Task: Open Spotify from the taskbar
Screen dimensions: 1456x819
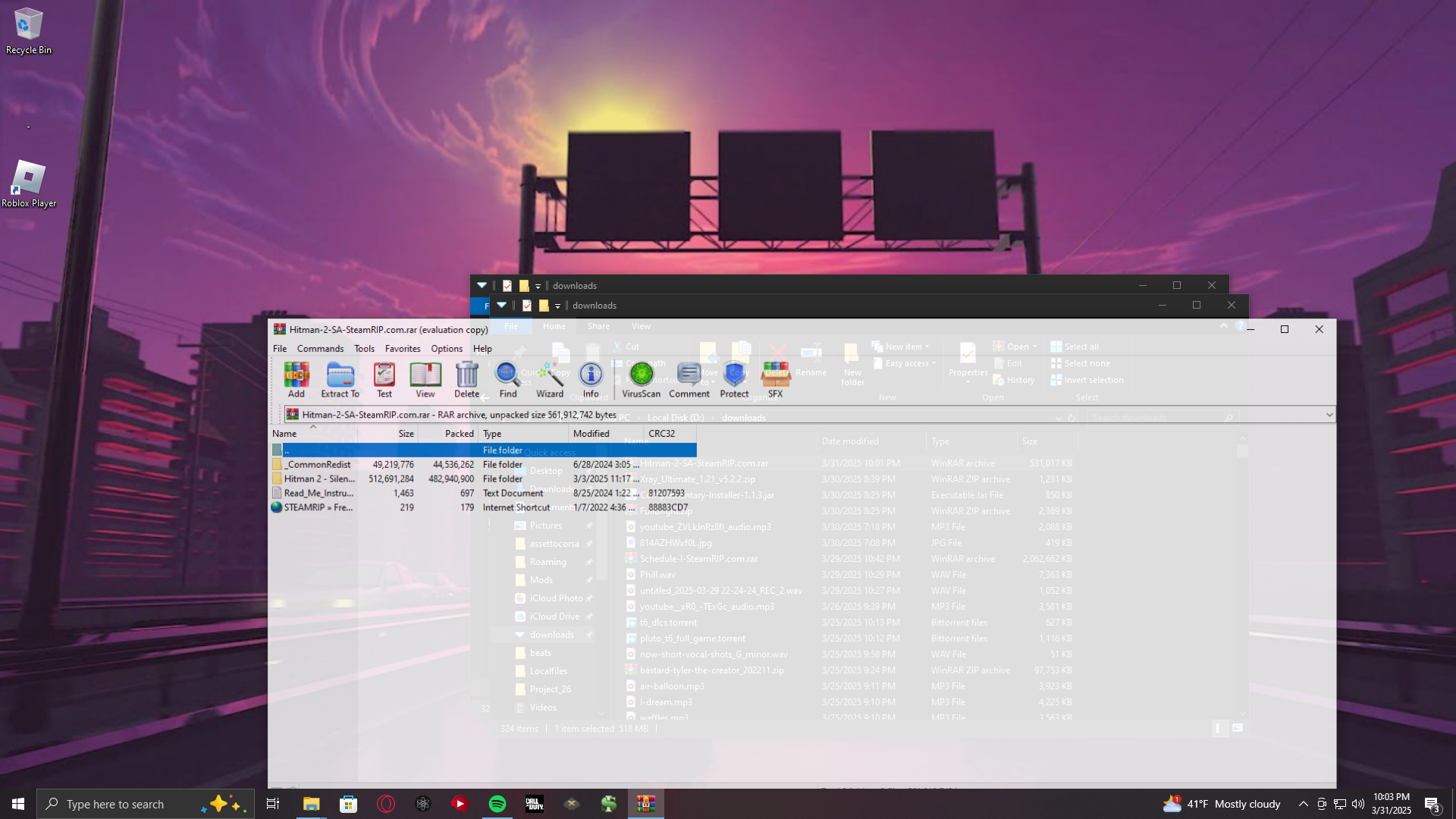Action: 497,804
